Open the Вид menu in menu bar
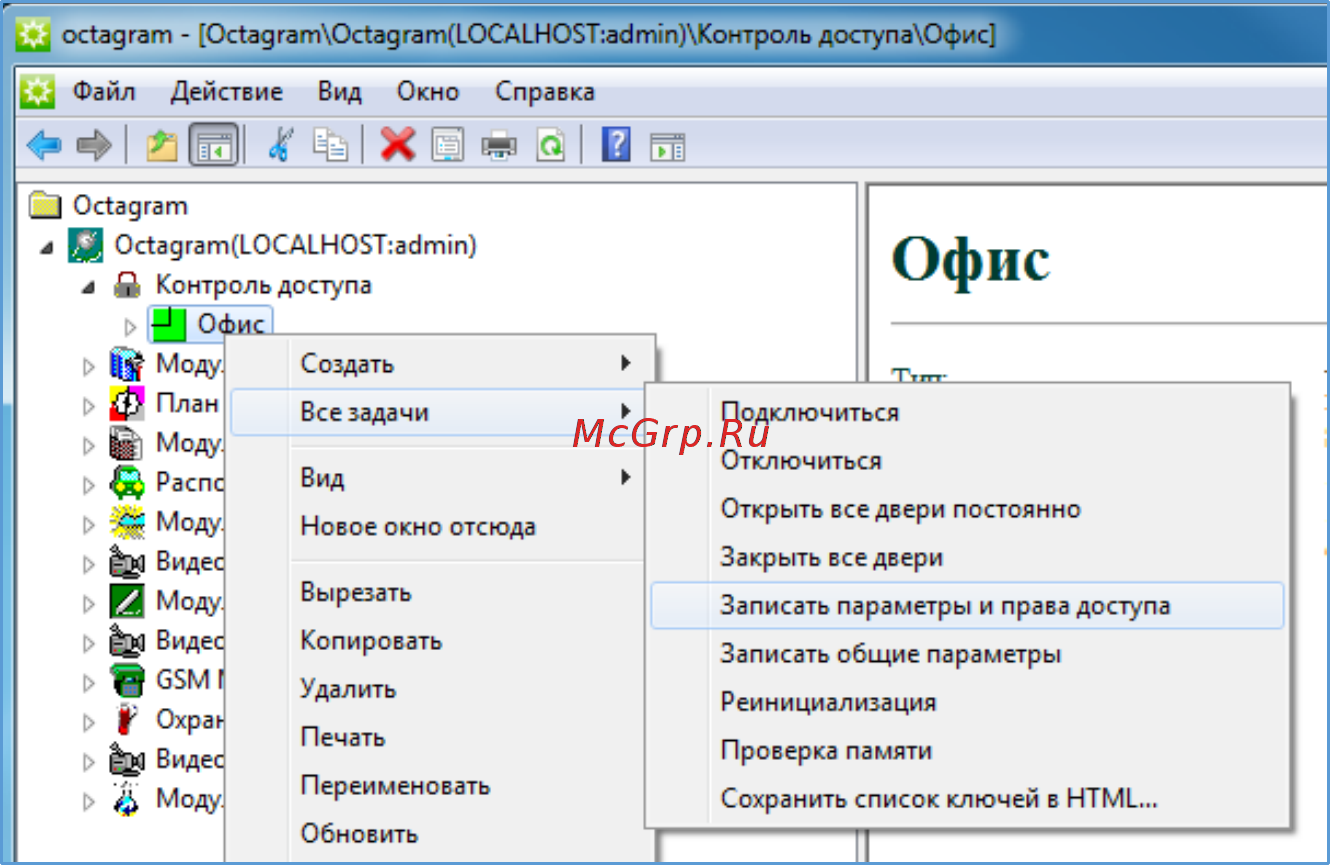 pos(339,93)
